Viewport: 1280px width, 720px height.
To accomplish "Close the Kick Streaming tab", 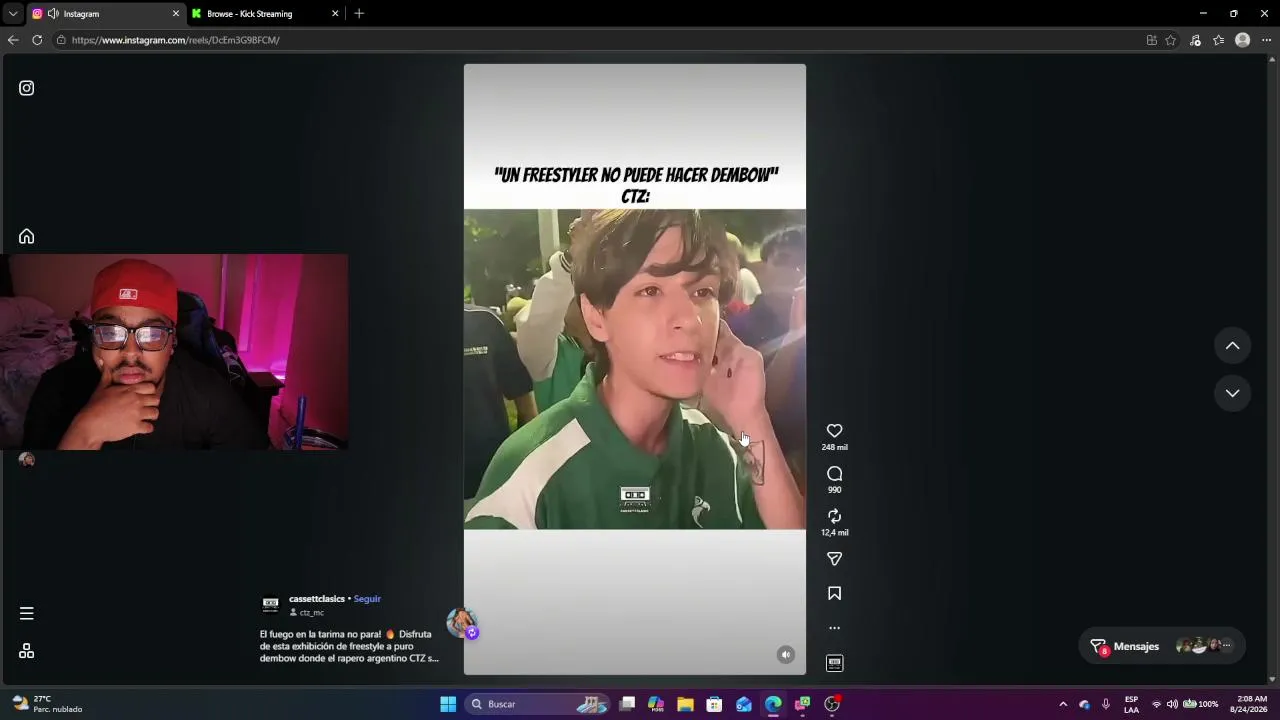I will [x=335, y=14].
